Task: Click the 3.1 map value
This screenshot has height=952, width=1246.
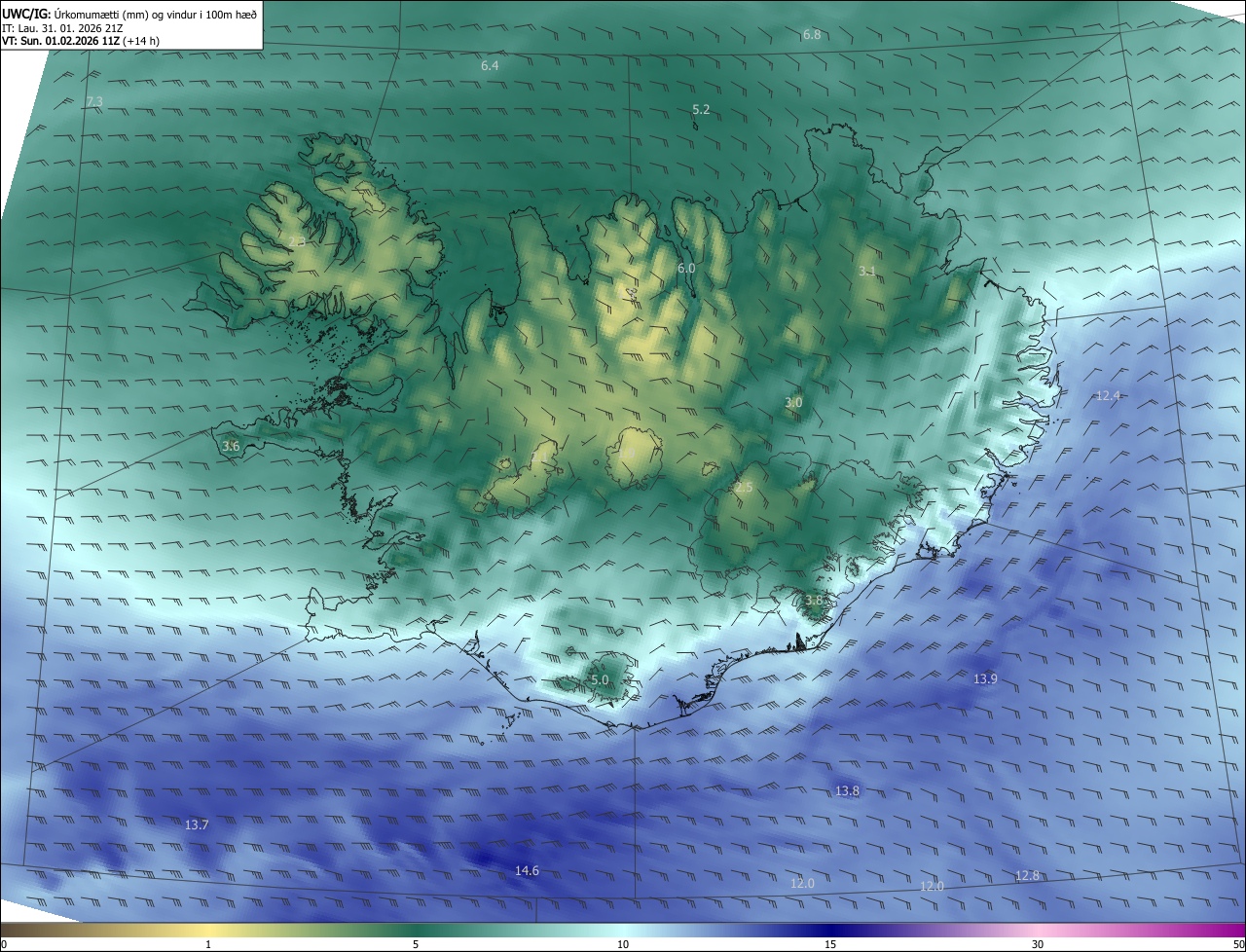Action: (866, 272)
